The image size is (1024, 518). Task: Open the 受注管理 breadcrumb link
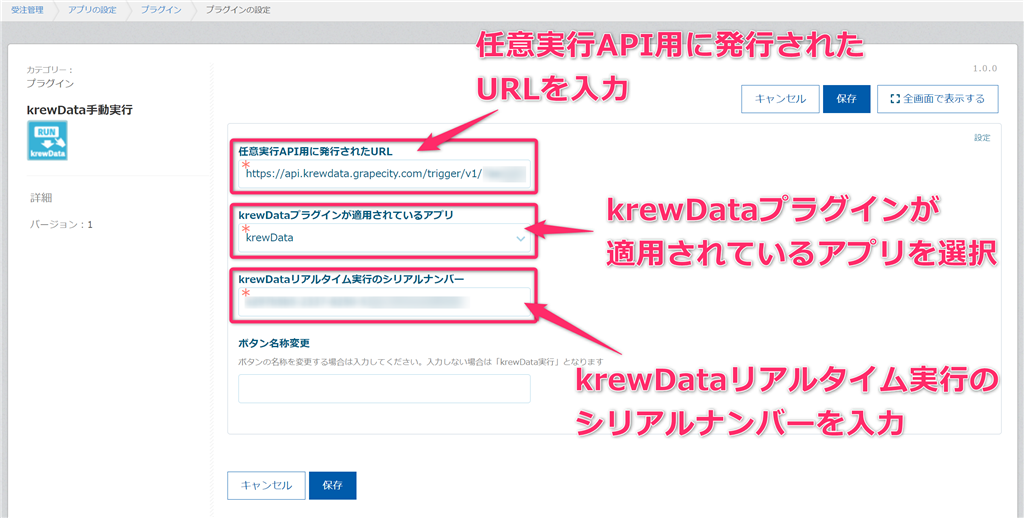[27, 10]
